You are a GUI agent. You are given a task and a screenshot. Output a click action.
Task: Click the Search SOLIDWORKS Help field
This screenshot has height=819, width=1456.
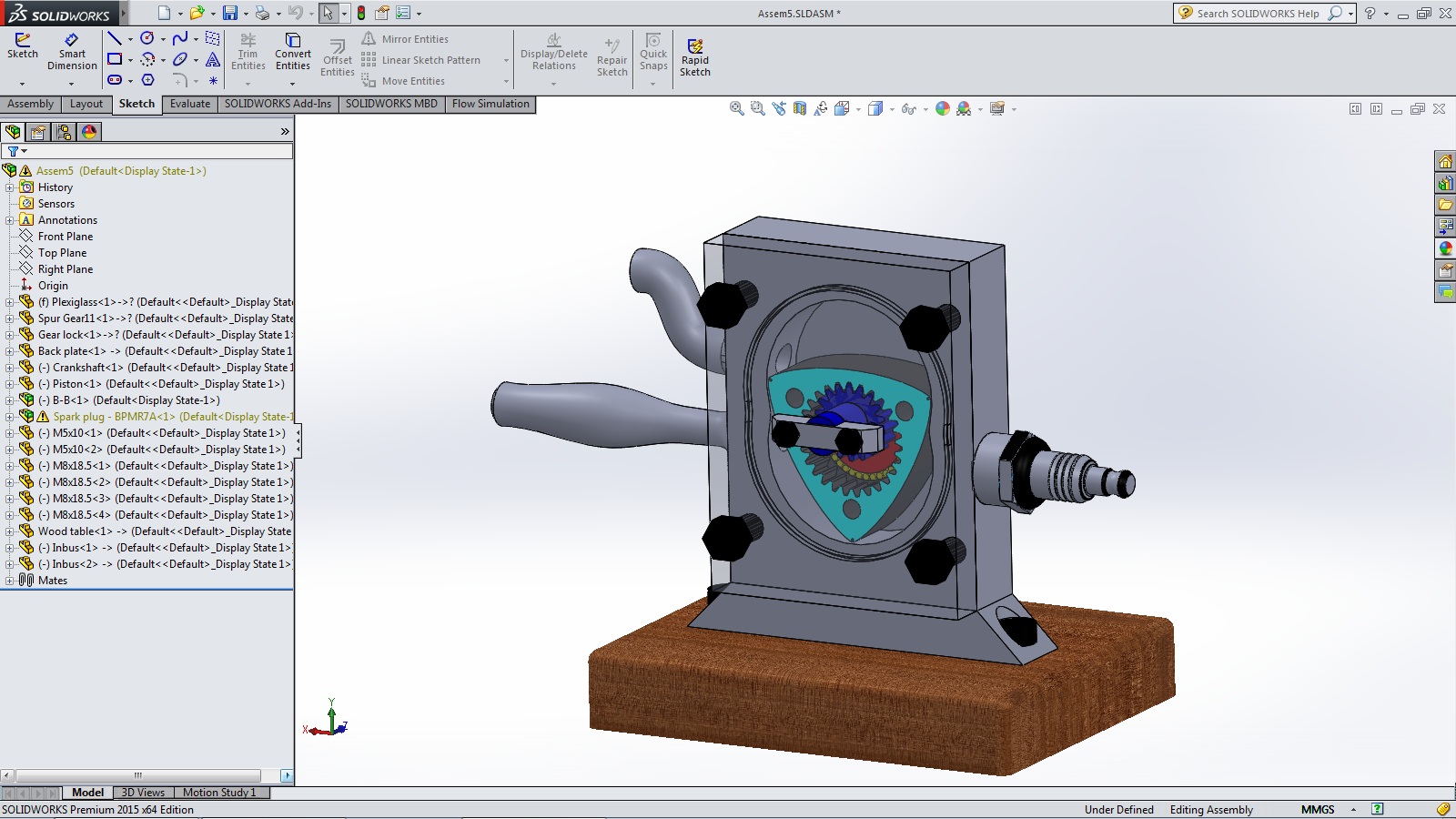[x=1258, y=13]
